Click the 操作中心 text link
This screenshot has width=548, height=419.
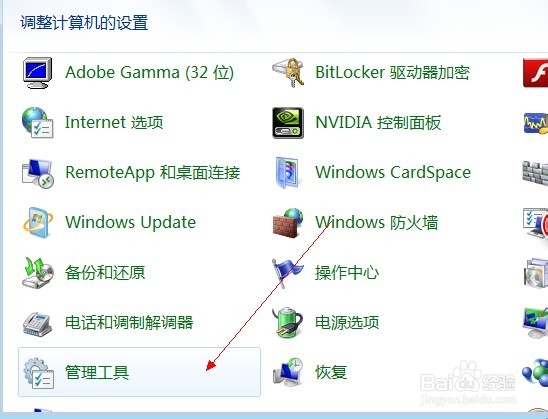[347, 273]
